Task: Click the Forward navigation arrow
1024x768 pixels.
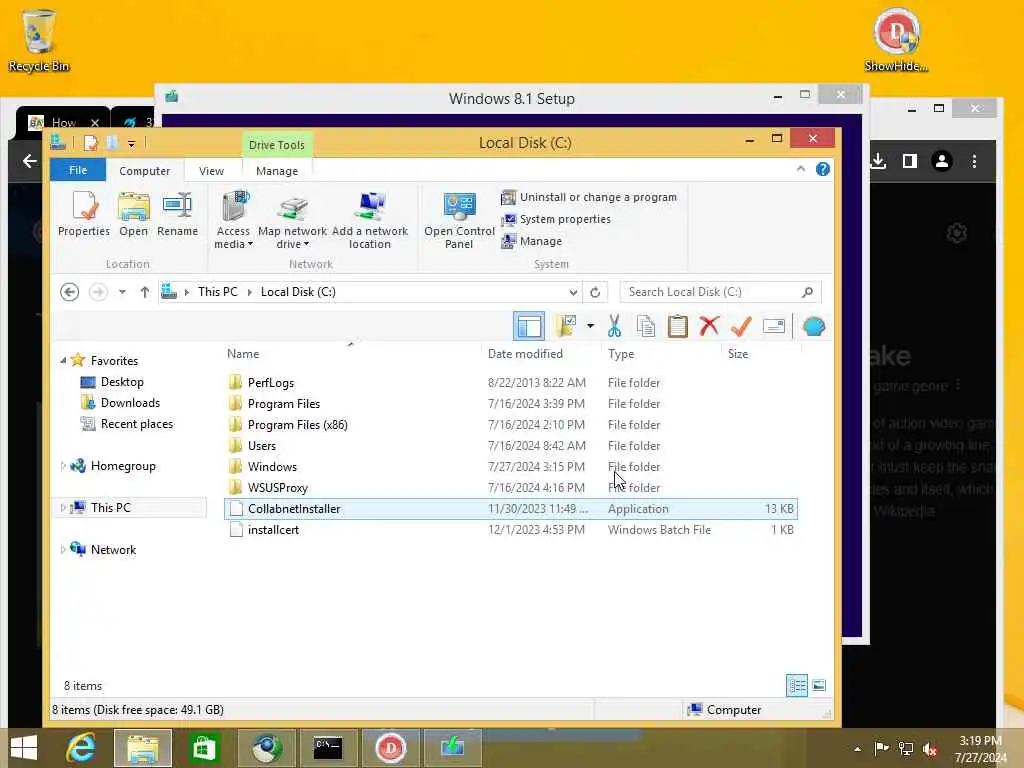Action: point(98,292)
